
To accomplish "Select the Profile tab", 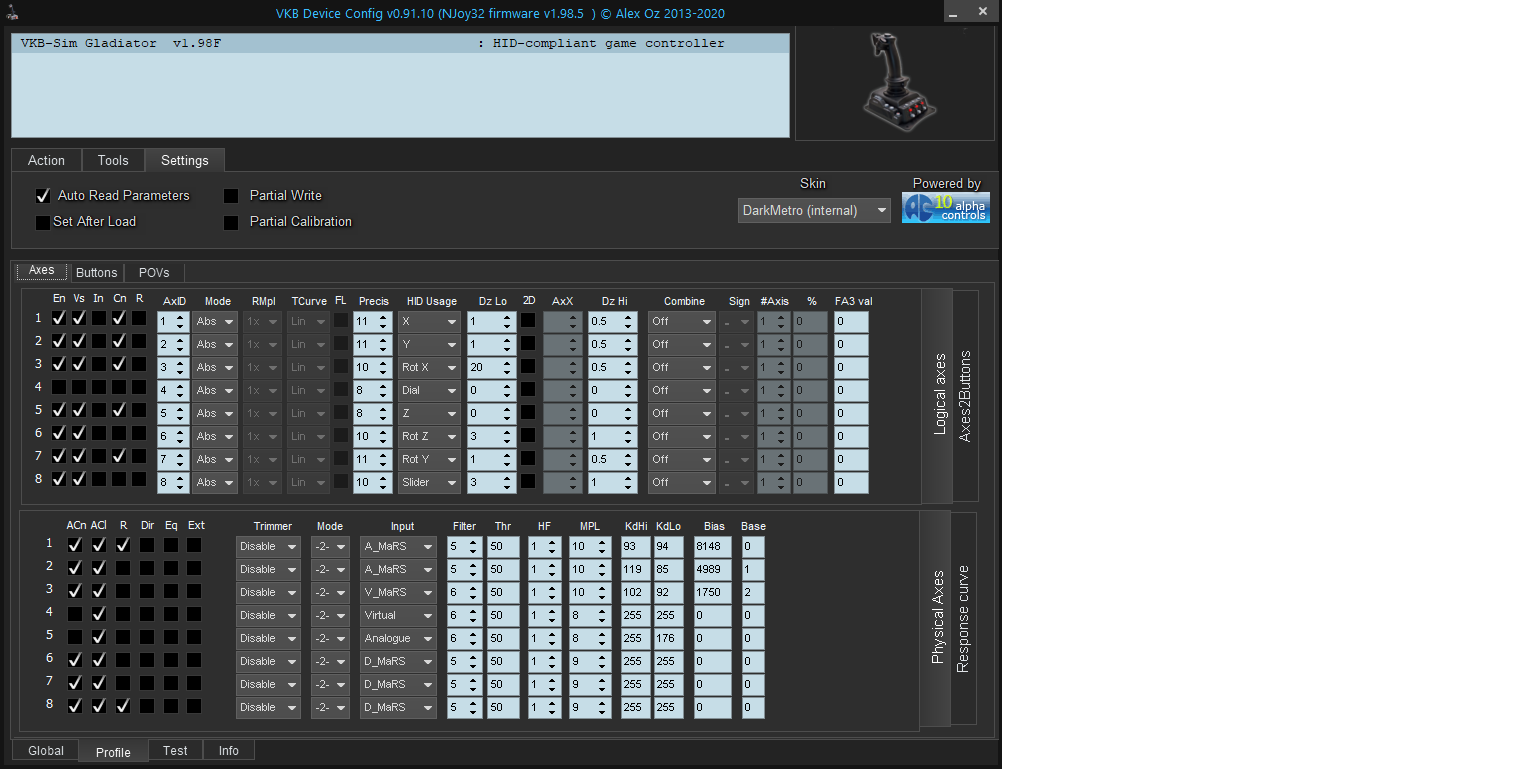I will 113,752.
